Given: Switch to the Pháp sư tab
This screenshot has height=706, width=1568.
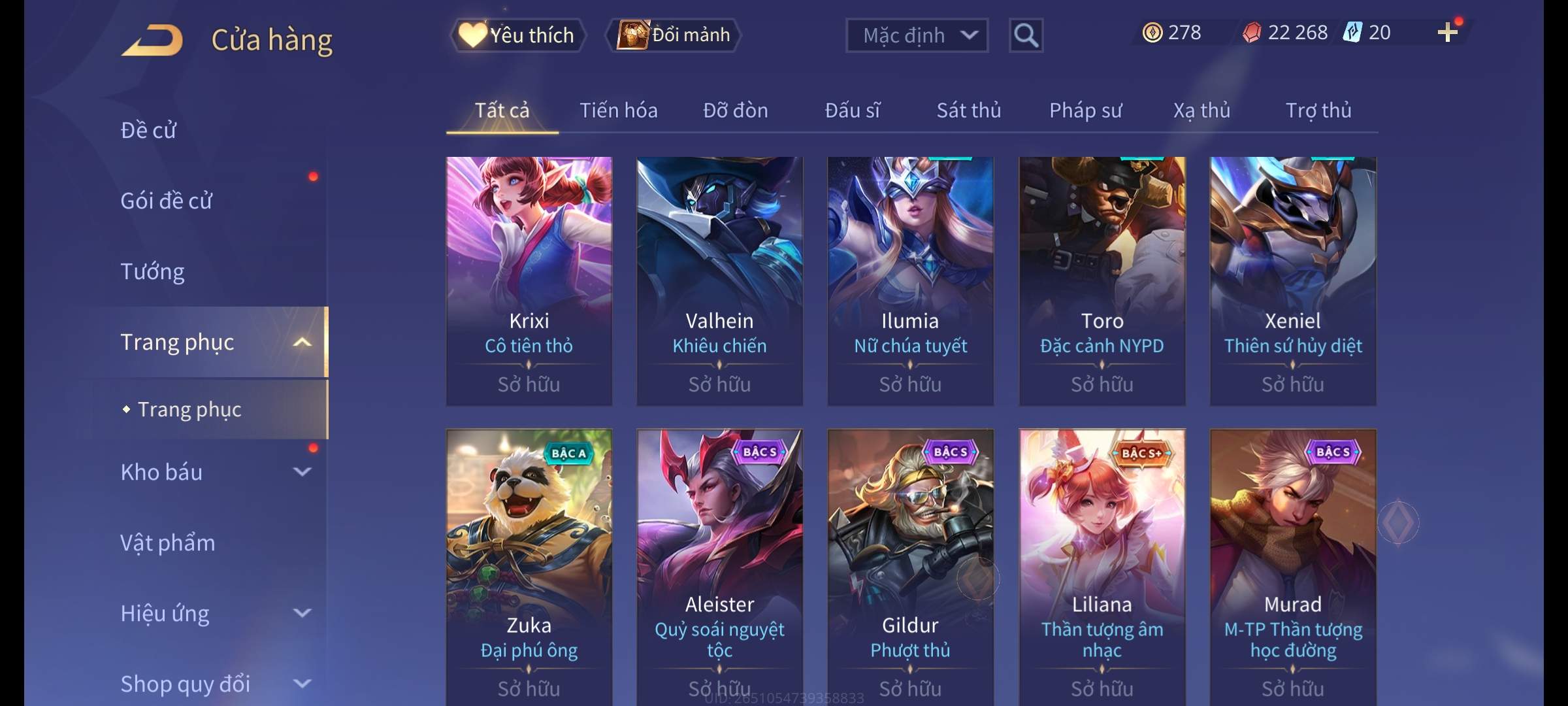Looking at the screenshot, I should tap(1085, 110).
